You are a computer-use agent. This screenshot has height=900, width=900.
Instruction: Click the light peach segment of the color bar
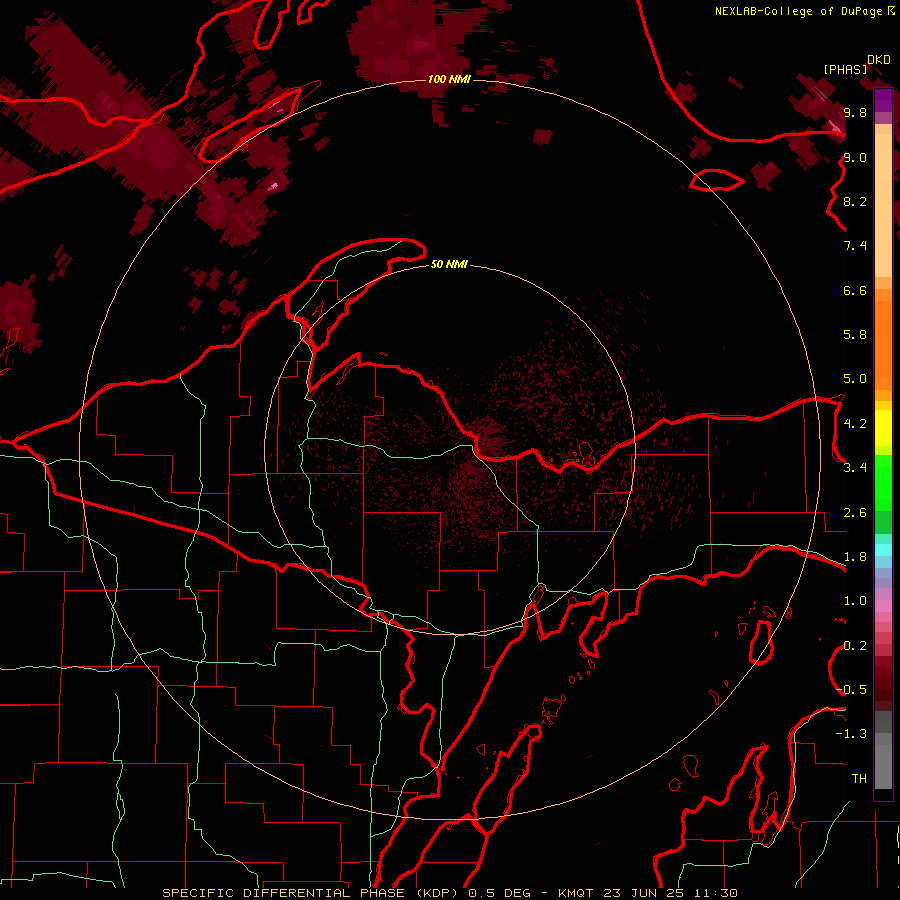tap(883, 205)
